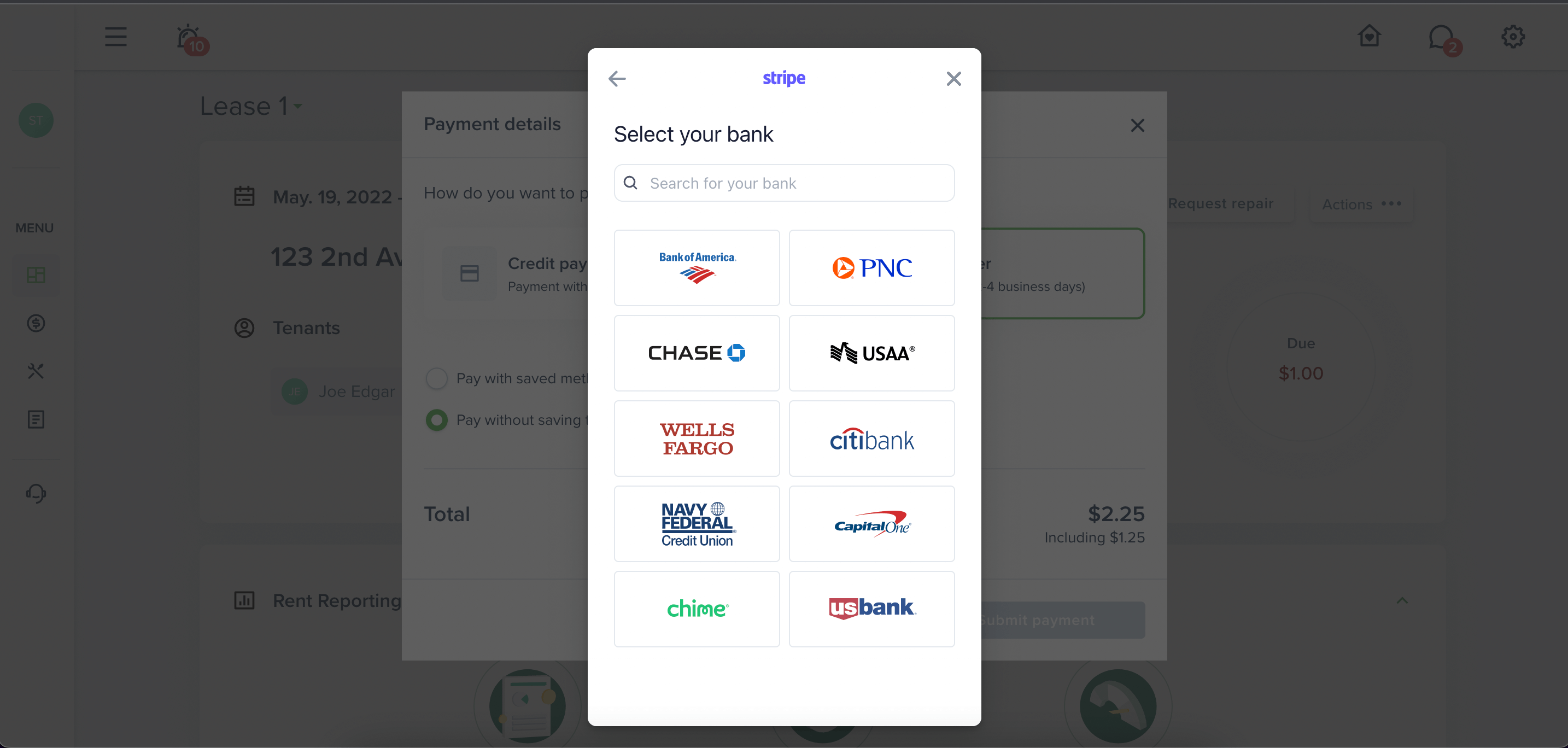Click the bank search input field
This screenshot has height=748, width=1568.
point(784,182)
